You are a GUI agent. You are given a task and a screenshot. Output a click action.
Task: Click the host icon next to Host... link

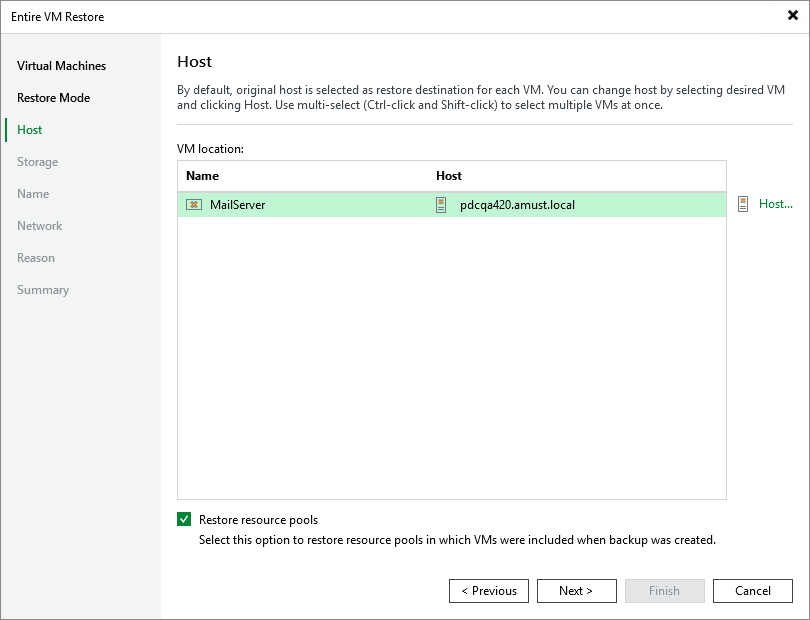point(741,204)
